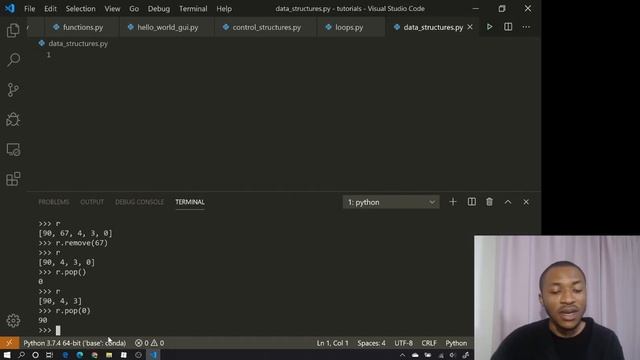Close the terminal panel
The width and height of the screenshot is (640, 360).
pyautogui.click(x=526, y=202)
